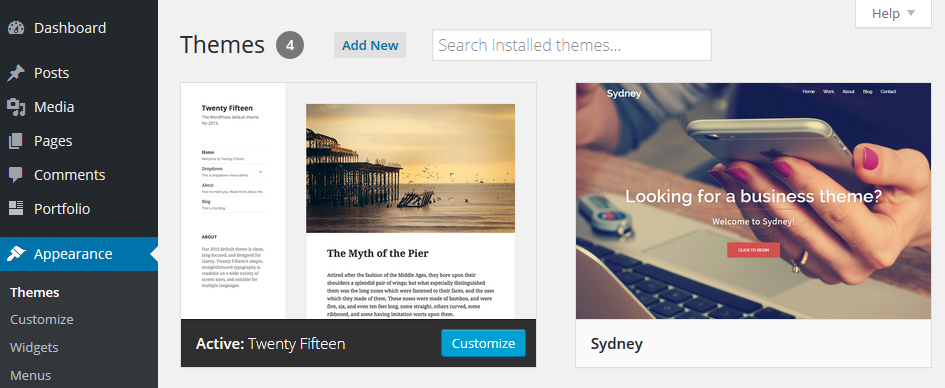This screenshot has height=388, width=945.
Task: Click the theme count badge showing 4
Action: (x=290, y=45)
